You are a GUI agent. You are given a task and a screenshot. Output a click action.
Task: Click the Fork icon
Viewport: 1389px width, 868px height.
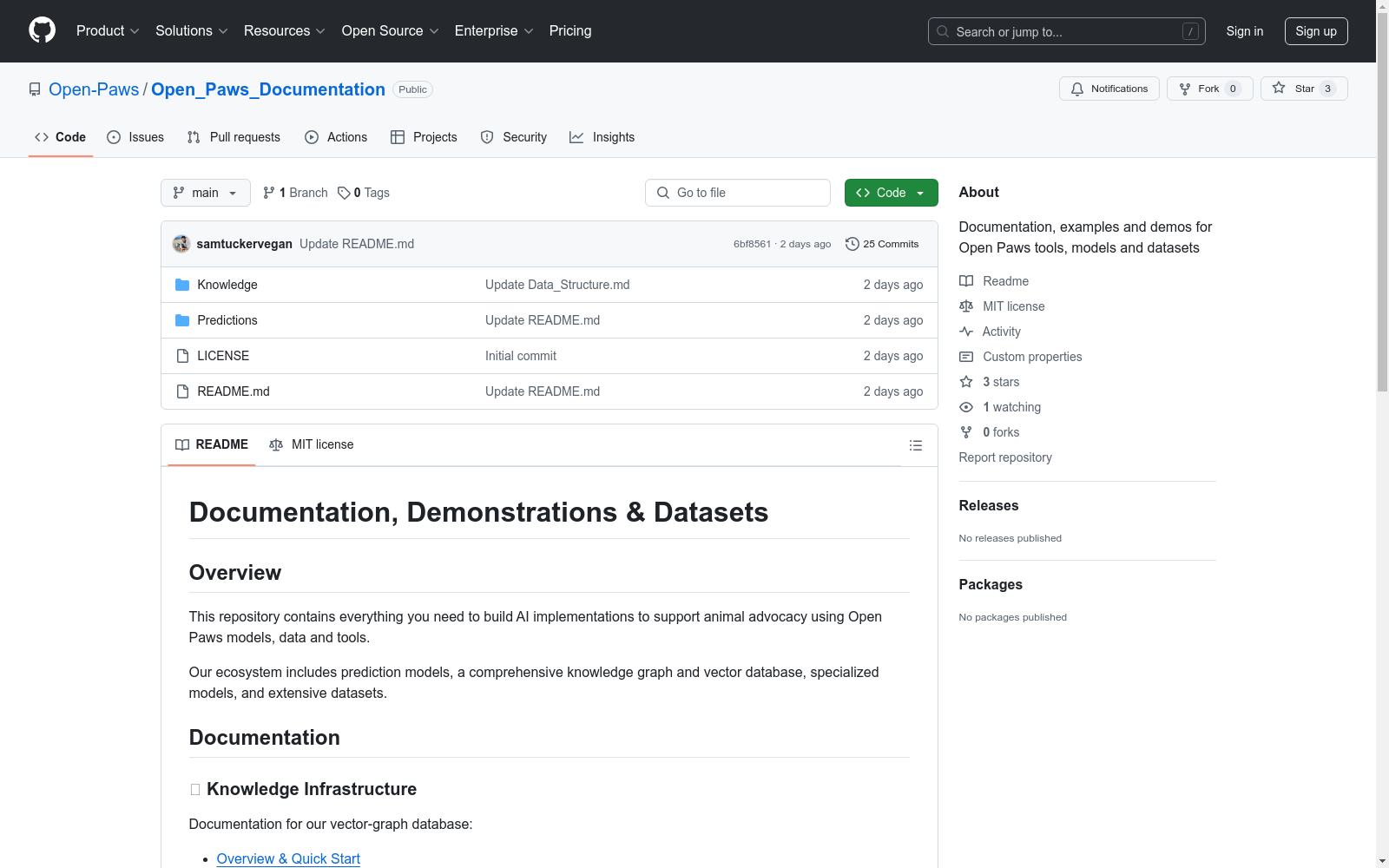pos(1185,89)
